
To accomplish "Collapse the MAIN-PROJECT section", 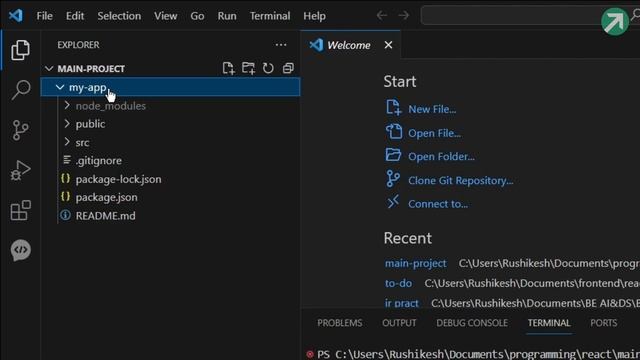I will [49, 69].
